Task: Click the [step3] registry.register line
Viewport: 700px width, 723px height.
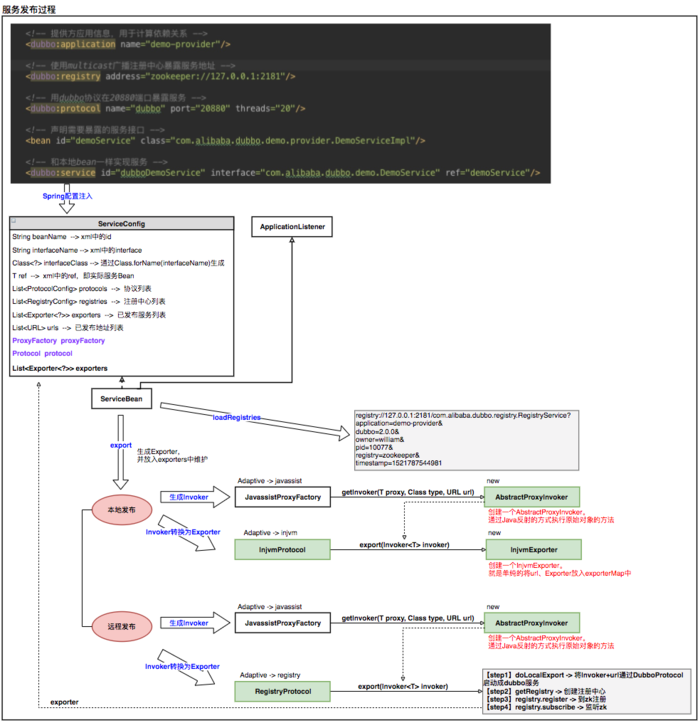Action: point(545,699)
